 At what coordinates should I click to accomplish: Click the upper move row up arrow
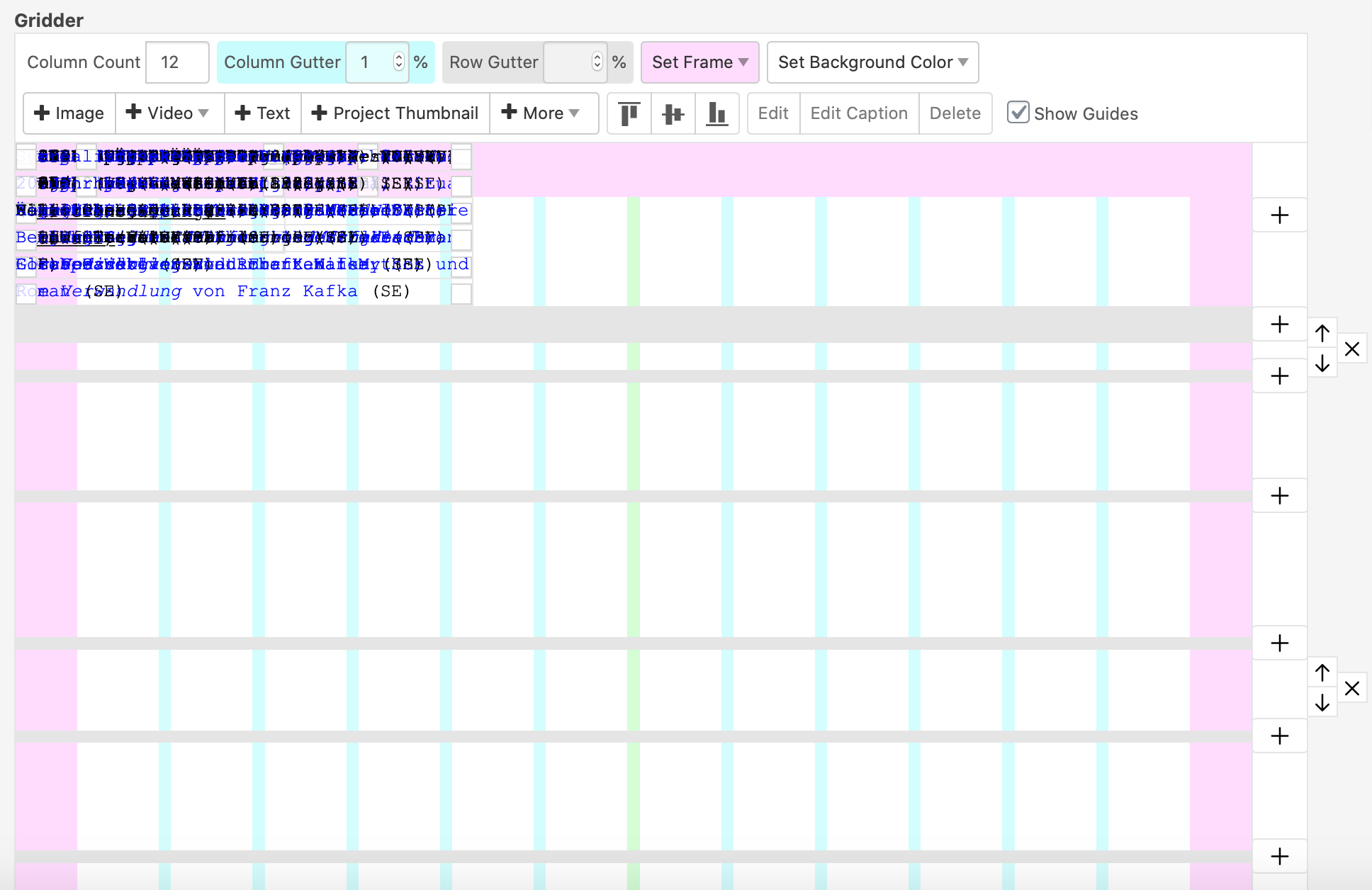(x=1322, y=333)
